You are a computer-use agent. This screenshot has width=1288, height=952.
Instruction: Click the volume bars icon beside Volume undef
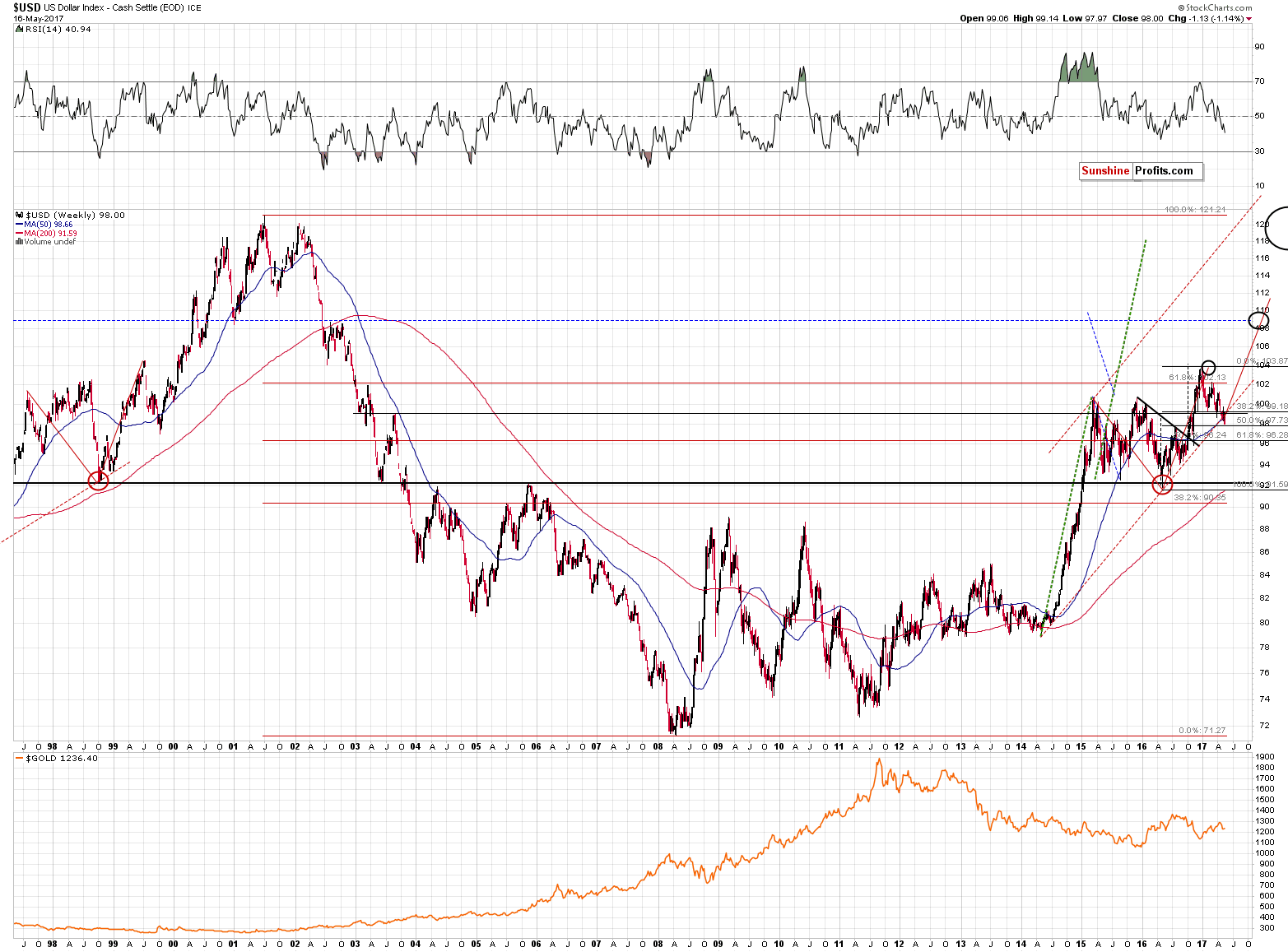tap(20, 242)
